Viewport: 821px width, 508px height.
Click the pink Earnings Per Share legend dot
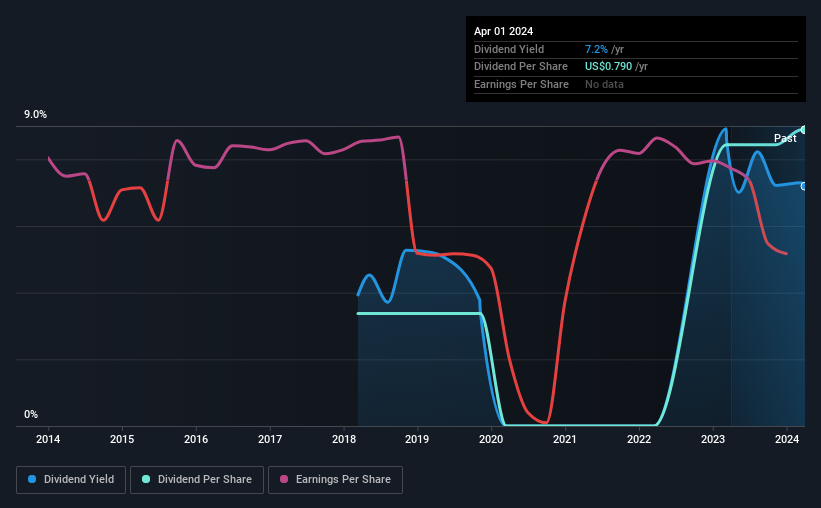(x=284, y=479)
